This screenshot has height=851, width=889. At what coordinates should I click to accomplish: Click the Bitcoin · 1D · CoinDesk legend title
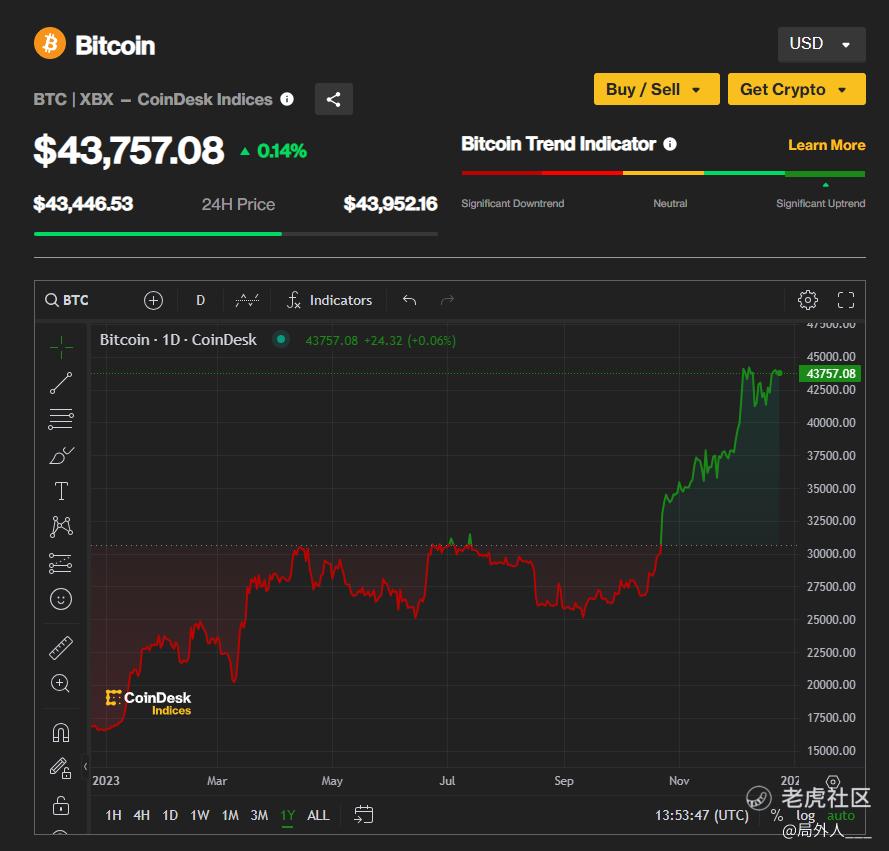coord(178,340)
